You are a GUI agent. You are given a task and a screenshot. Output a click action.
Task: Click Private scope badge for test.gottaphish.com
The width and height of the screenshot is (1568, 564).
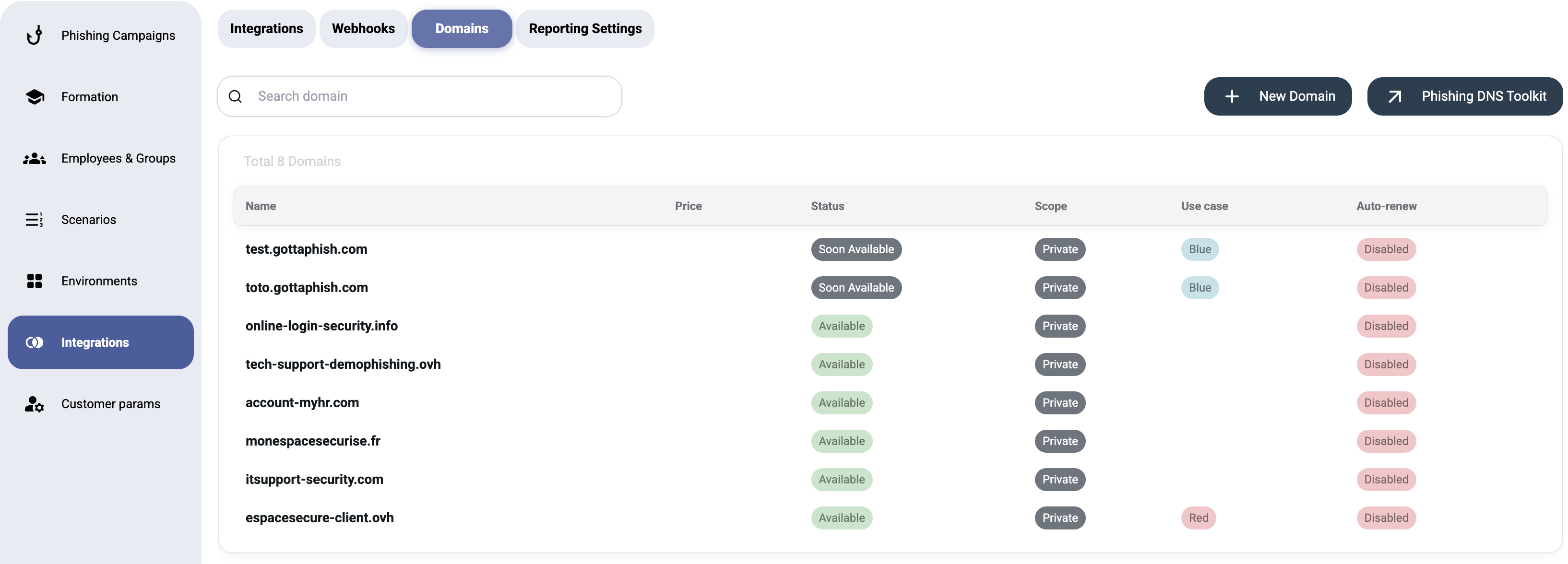pyautogui.click(x=1060, y=249)
